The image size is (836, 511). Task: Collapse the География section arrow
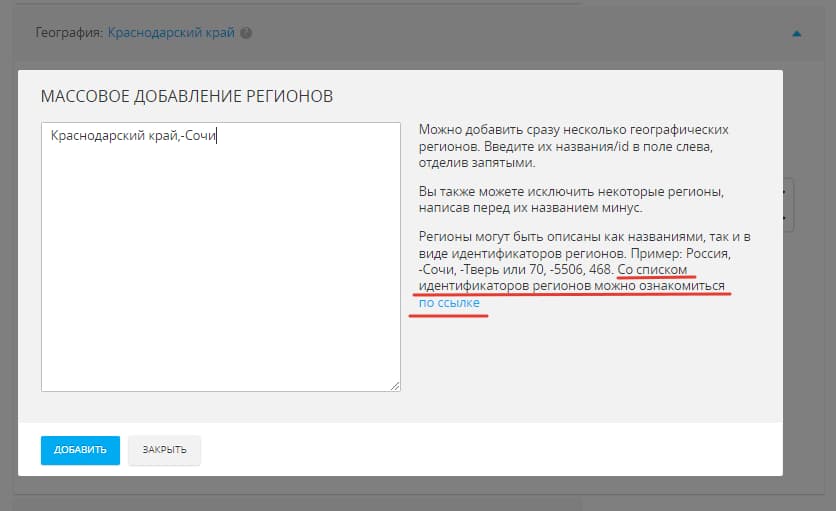[x=797, y=34]
